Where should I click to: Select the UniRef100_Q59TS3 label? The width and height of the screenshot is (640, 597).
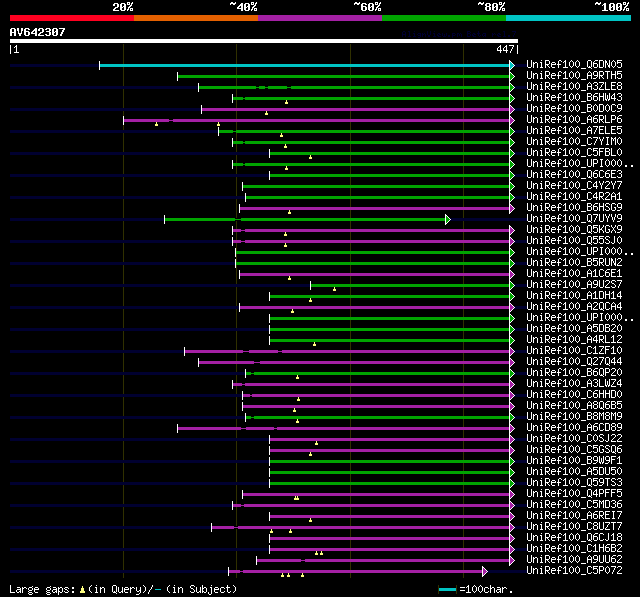click(574, 483)
